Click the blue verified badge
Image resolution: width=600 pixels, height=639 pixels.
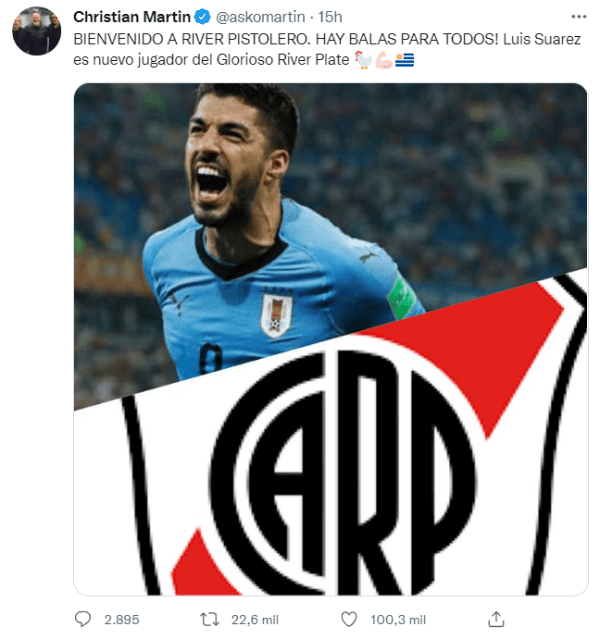(x=202, y=17)
